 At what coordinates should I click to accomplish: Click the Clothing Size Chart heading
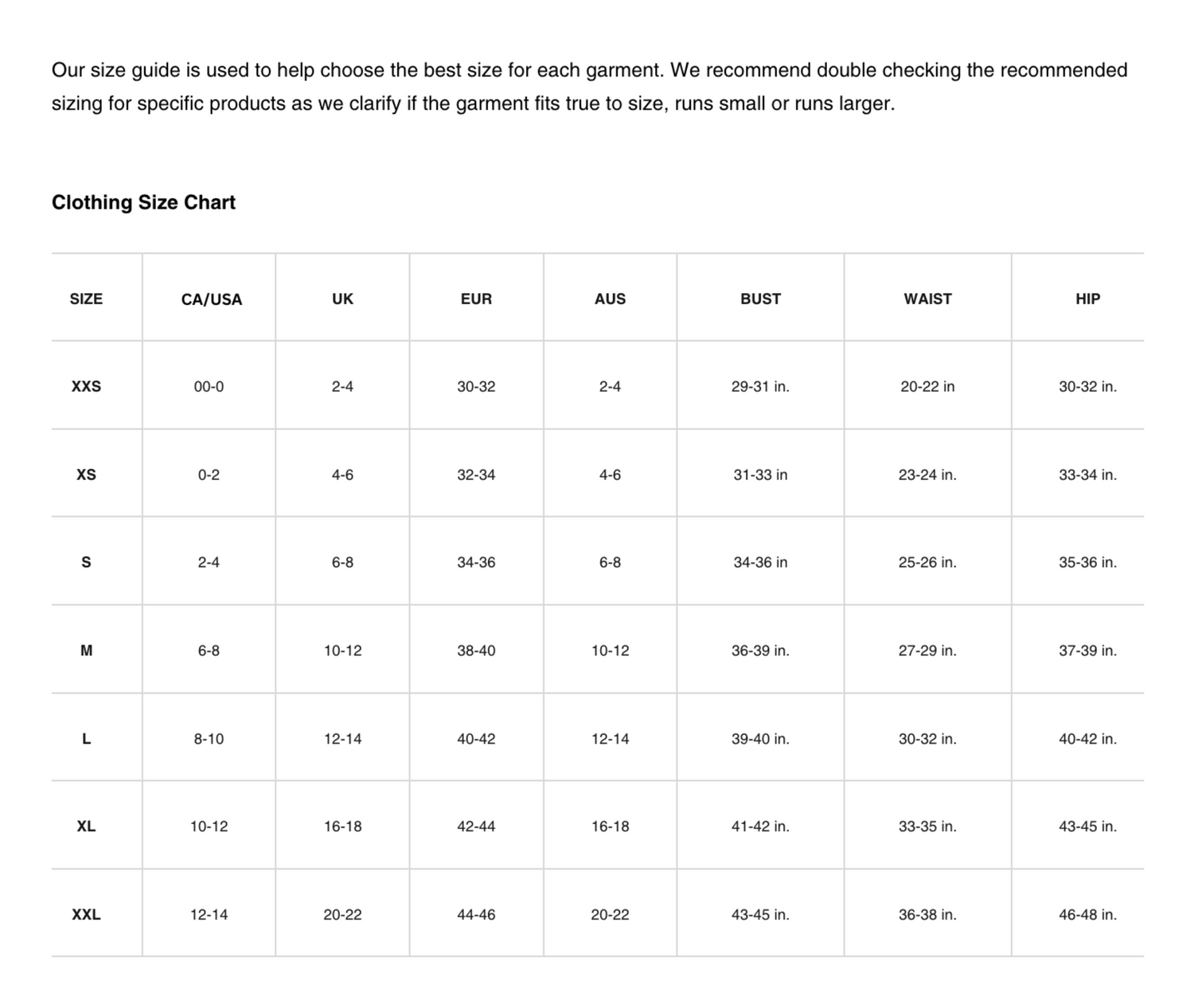coord(143,202)
